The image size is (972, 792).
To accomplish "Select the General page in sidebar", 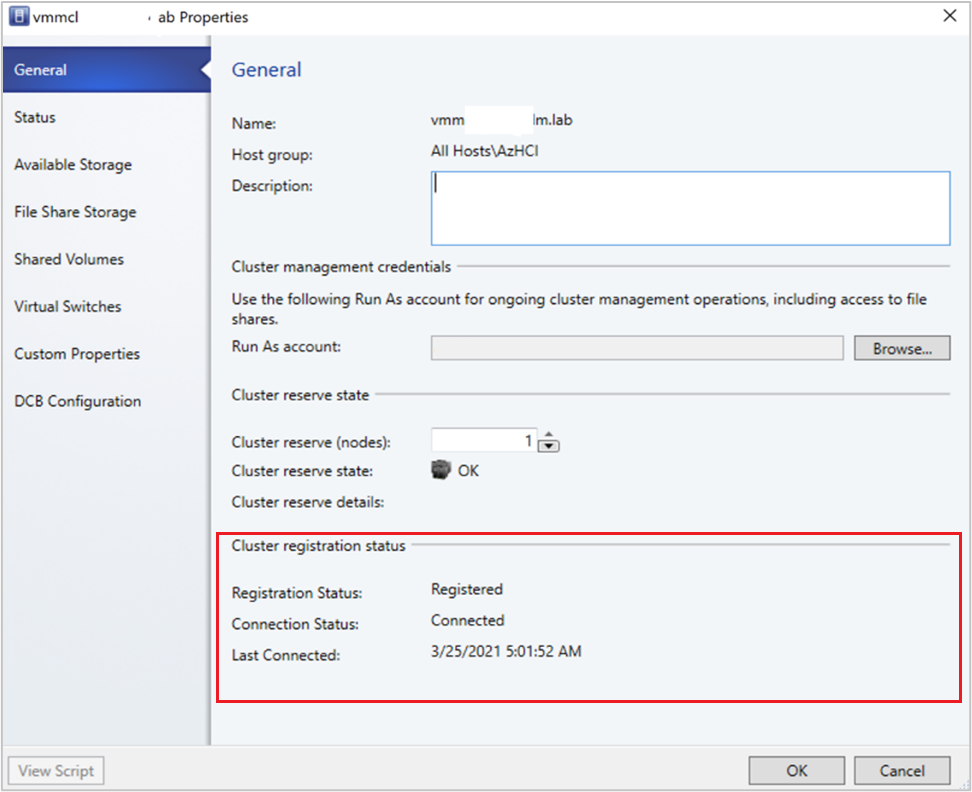I will tap(41, 70).
